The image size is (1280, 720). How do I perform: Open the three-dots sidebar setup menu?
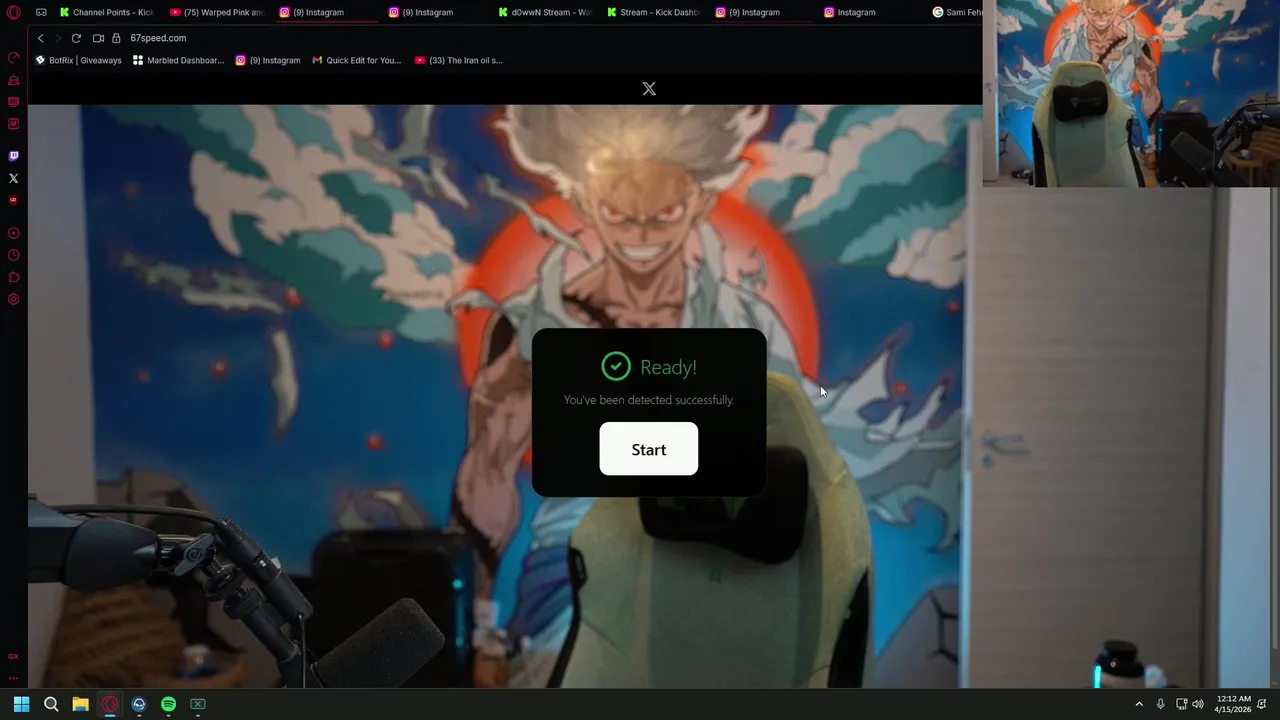pos(14,678)
